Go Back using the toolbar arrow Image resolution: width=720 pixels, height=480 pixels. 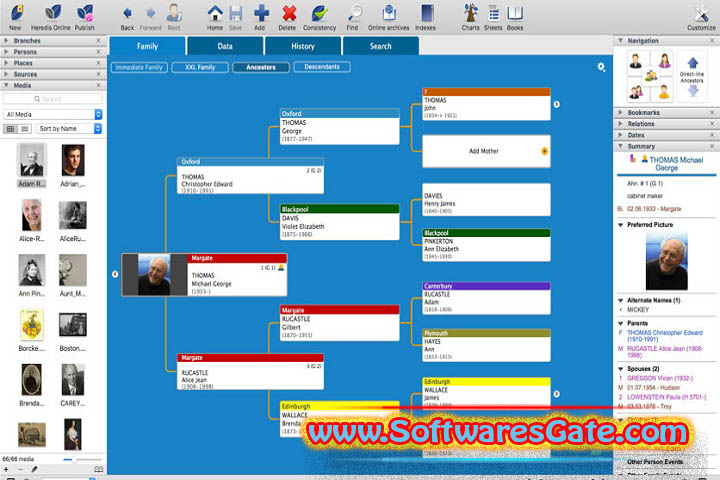click(127, 13)
